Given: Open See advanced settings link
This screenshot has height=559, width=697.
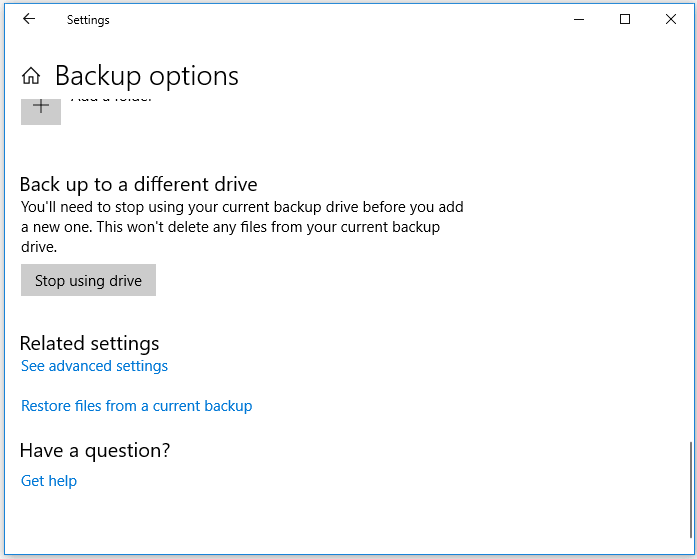Looking at the screenshot, I should 94,366.
